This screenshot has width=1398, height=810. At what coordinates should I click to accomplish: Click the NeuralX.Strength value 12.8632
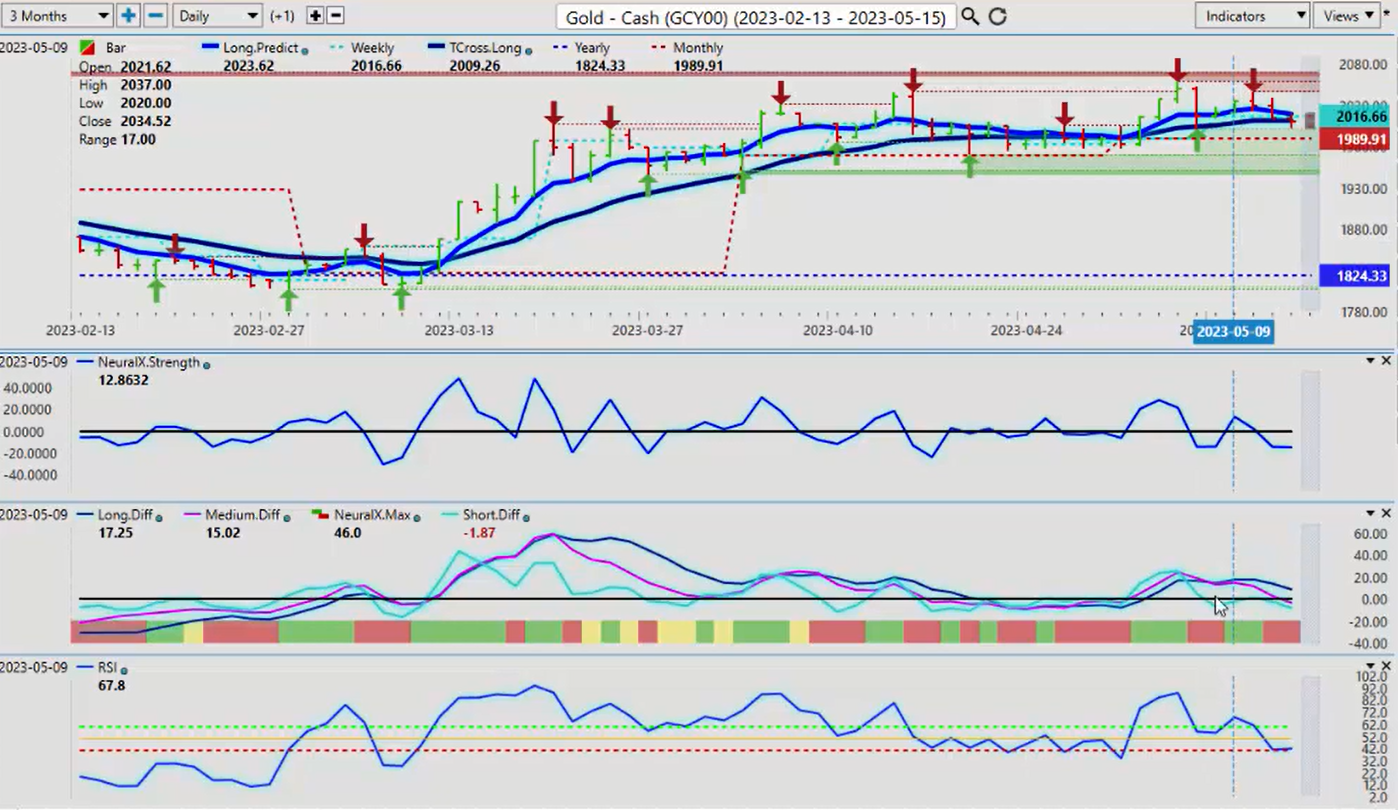[123, 381]
